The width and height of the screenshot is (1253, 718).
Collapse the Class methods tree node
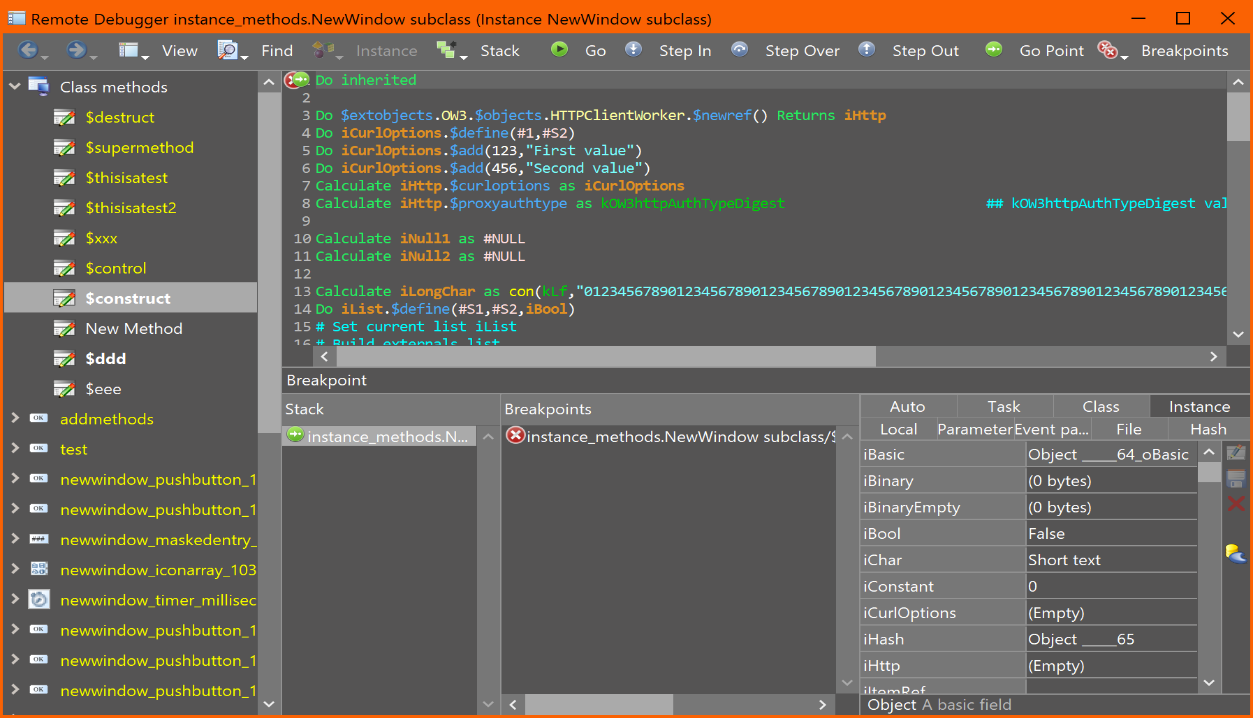pos(15,87)
